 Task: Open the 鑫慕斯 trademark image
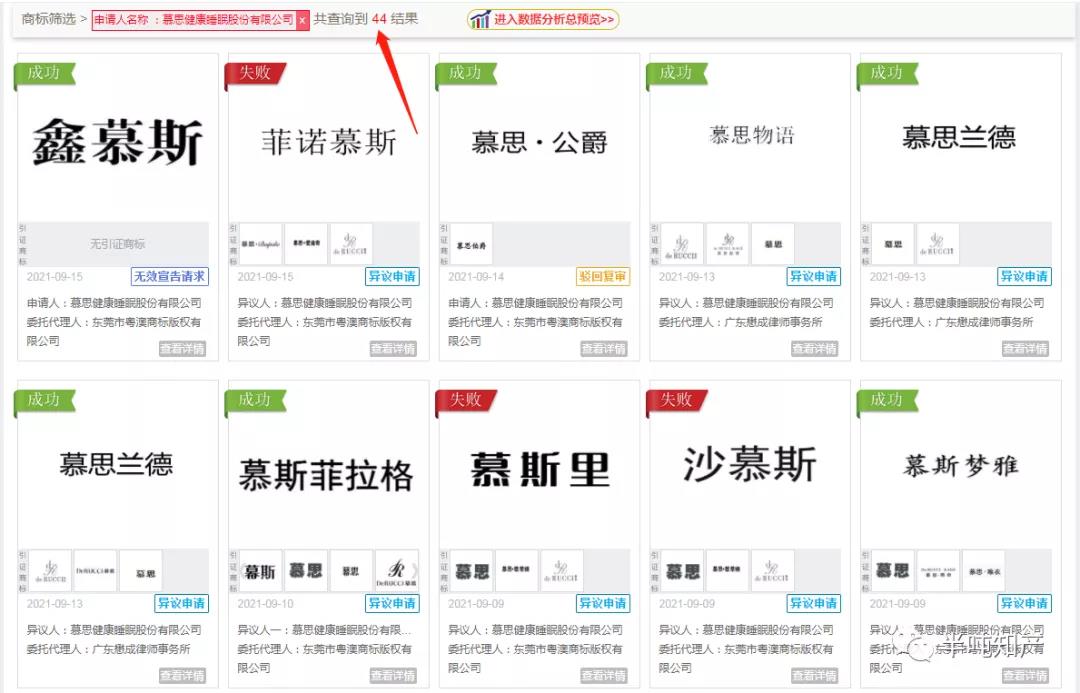click(117, 141)
